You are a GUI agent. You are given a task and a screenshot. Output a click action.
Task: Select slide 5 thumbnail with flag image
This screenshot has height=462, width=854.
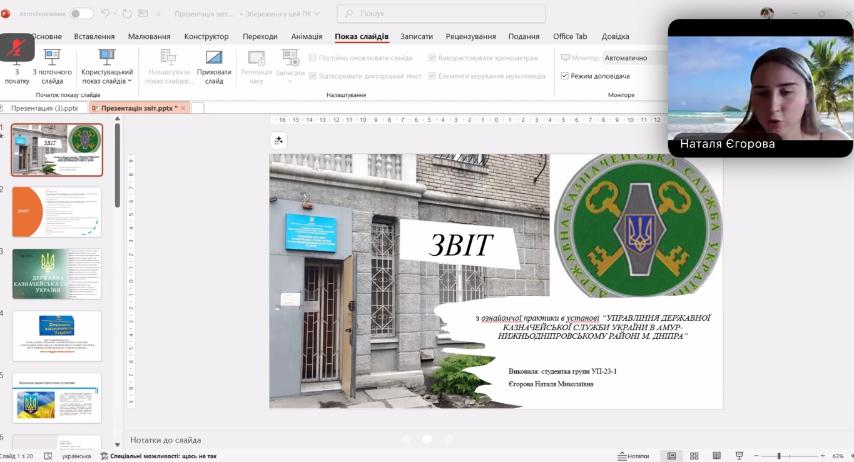coord(57,398)
